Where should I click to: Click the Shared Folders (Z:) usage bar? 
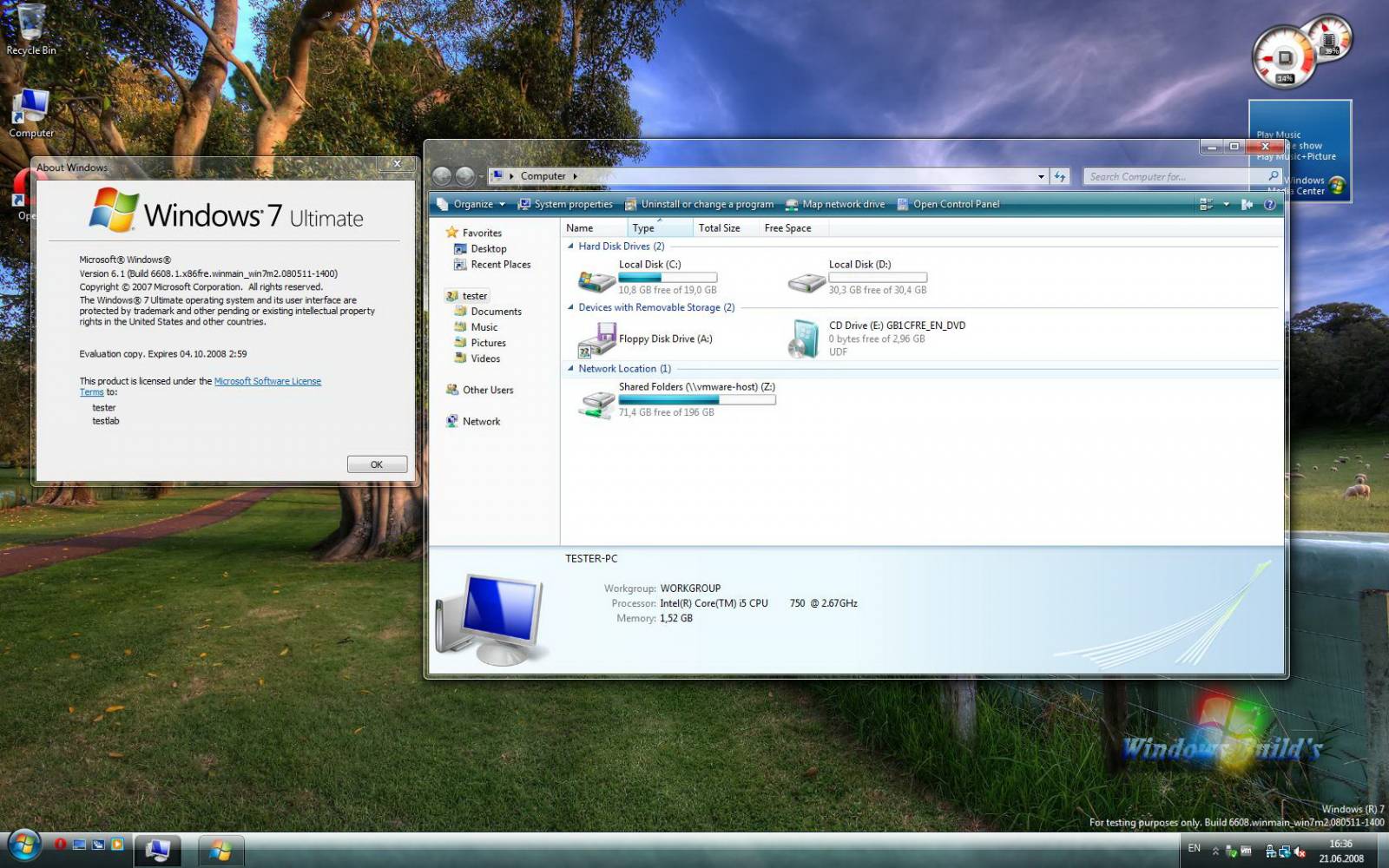click(x=697, y=400)
